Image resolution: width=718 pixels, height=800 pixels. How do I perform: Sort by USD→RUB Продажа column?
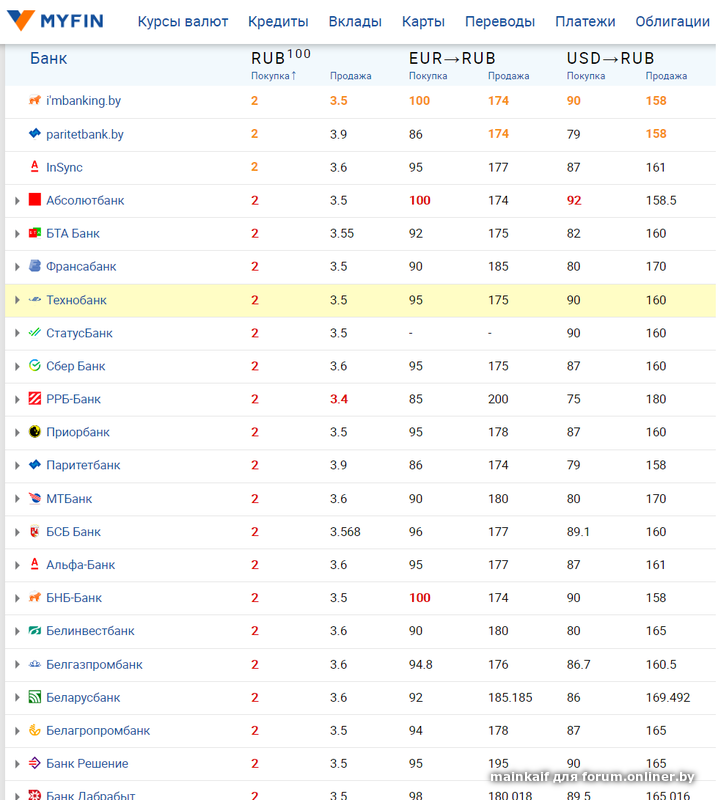(666, 76)
